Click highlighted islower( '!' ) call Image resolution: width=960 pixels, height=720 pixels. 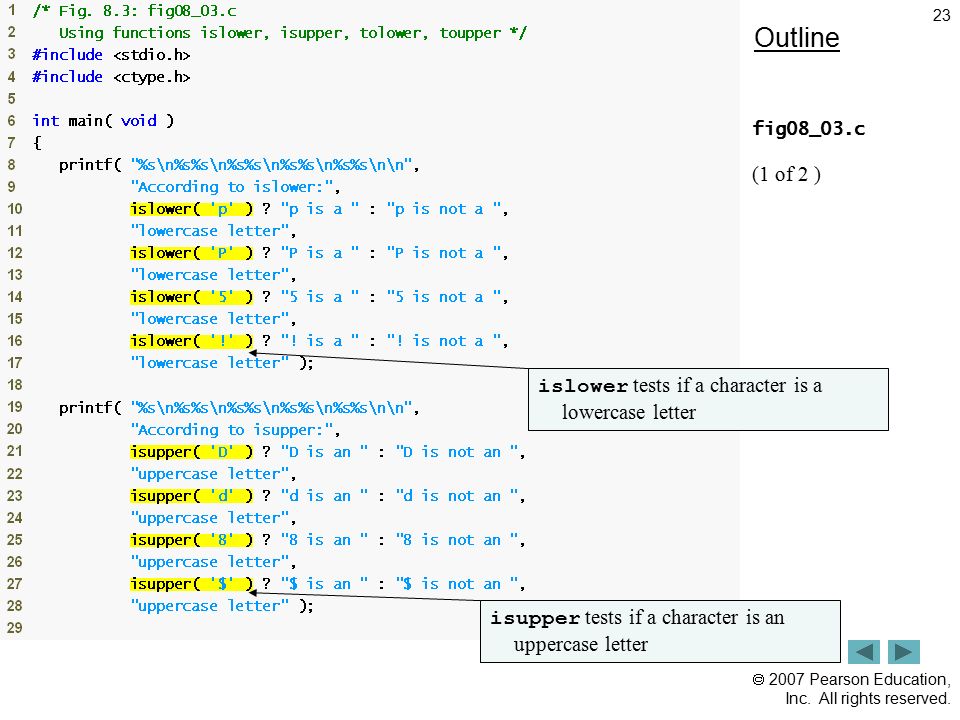(192, 341)
